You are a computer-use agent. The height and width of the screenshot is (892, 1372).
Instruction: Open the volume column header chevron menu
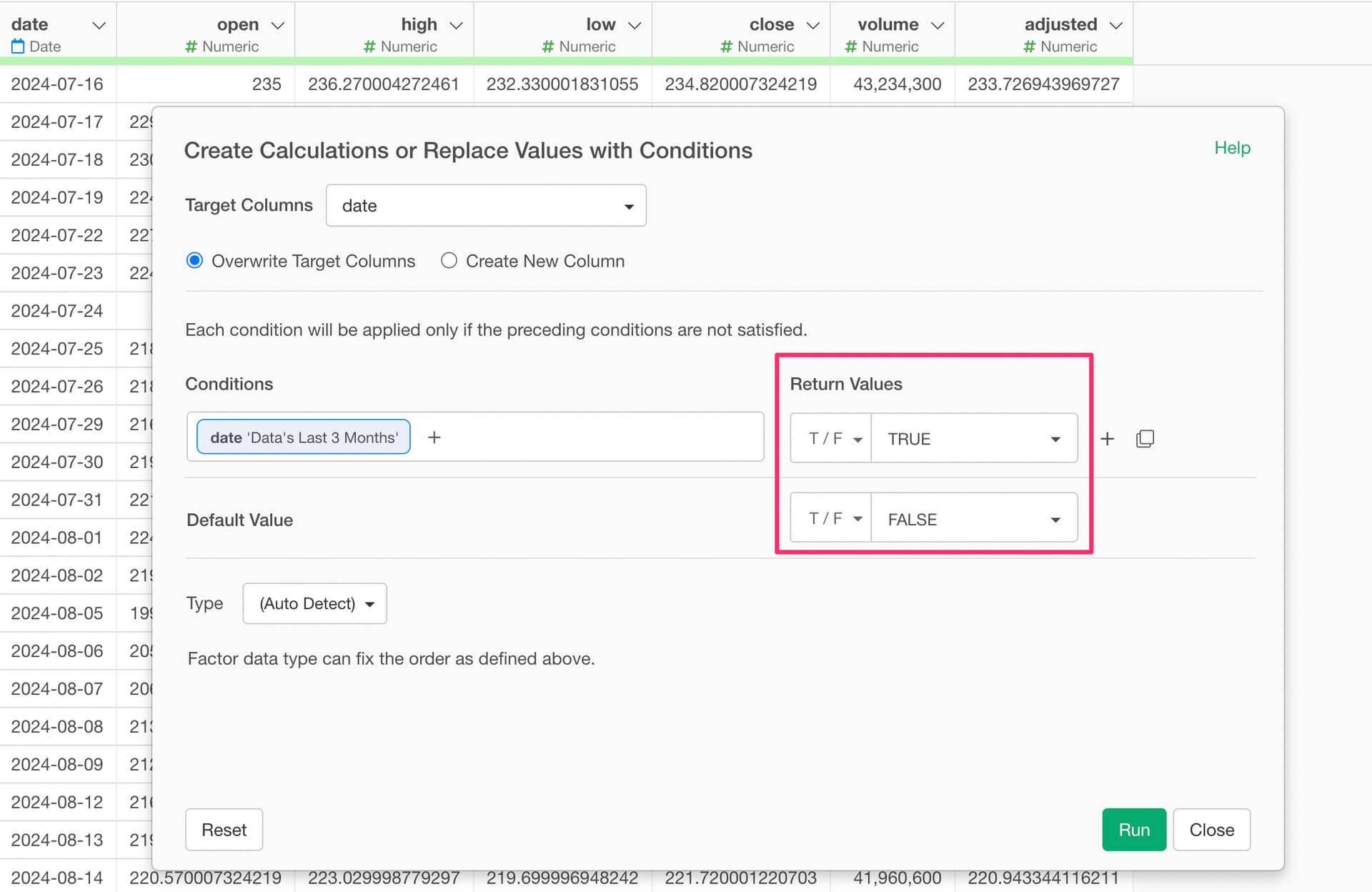coord(938,26)
